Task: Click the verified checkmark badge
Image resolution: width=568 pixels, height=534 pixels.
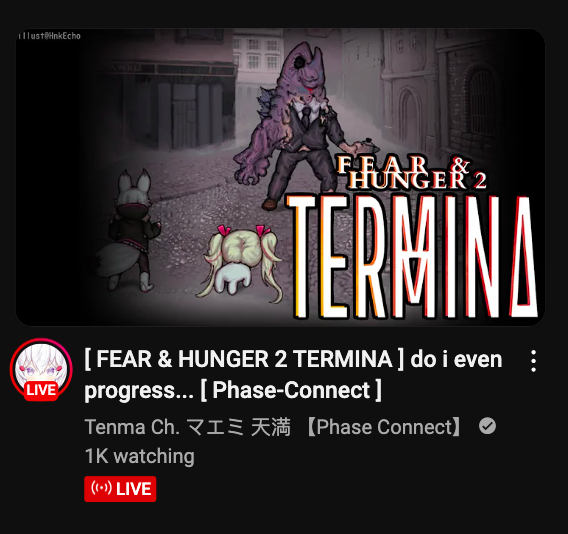Action: point(487,426)
